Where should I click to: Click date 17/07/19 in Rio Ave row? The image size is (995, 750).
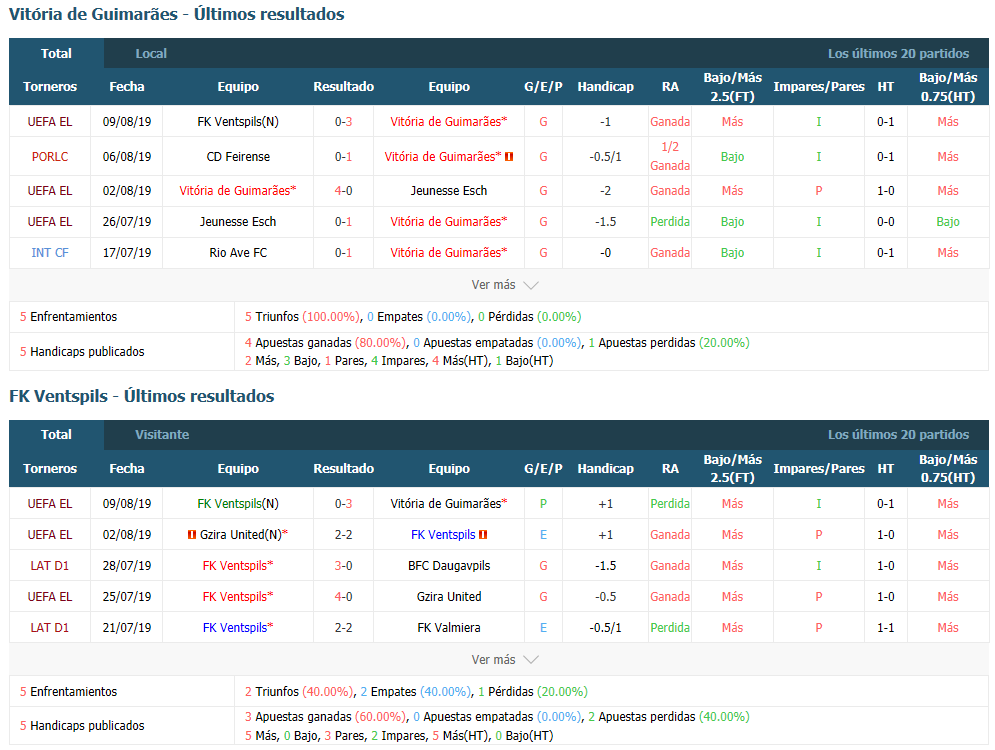[127, 253]
